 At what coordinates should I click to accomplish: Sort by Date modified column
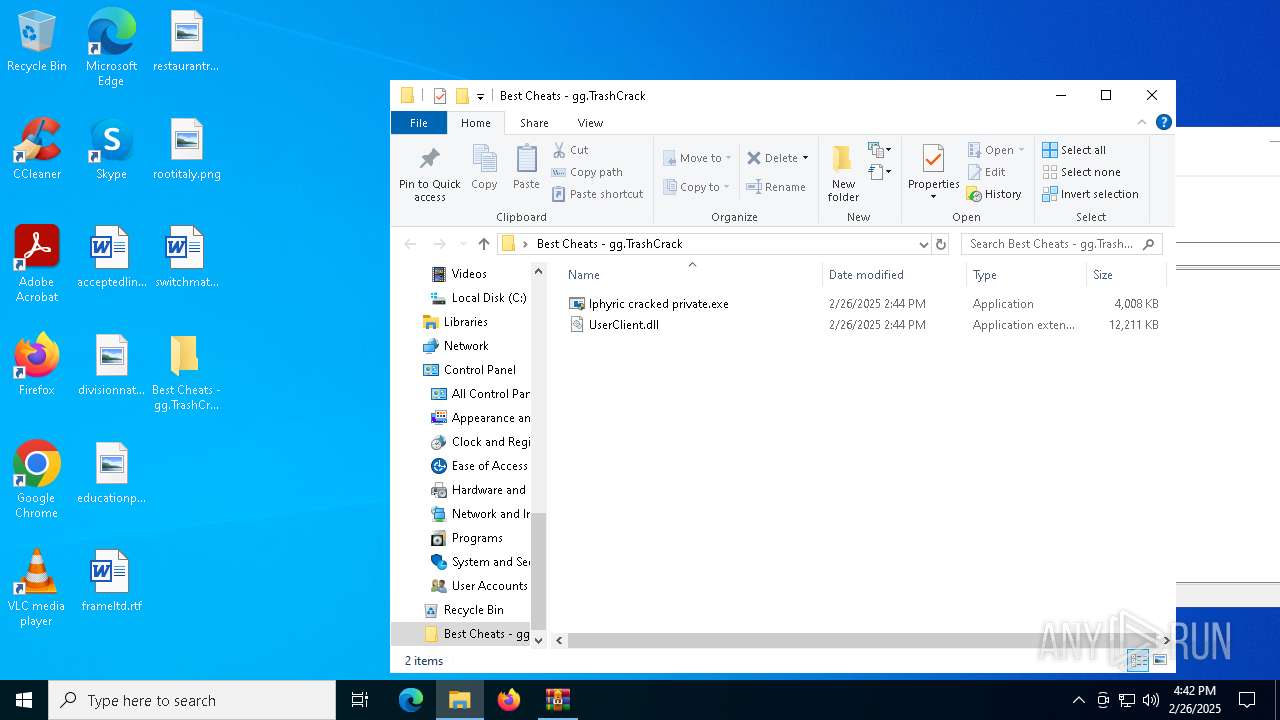click(866, 275)
